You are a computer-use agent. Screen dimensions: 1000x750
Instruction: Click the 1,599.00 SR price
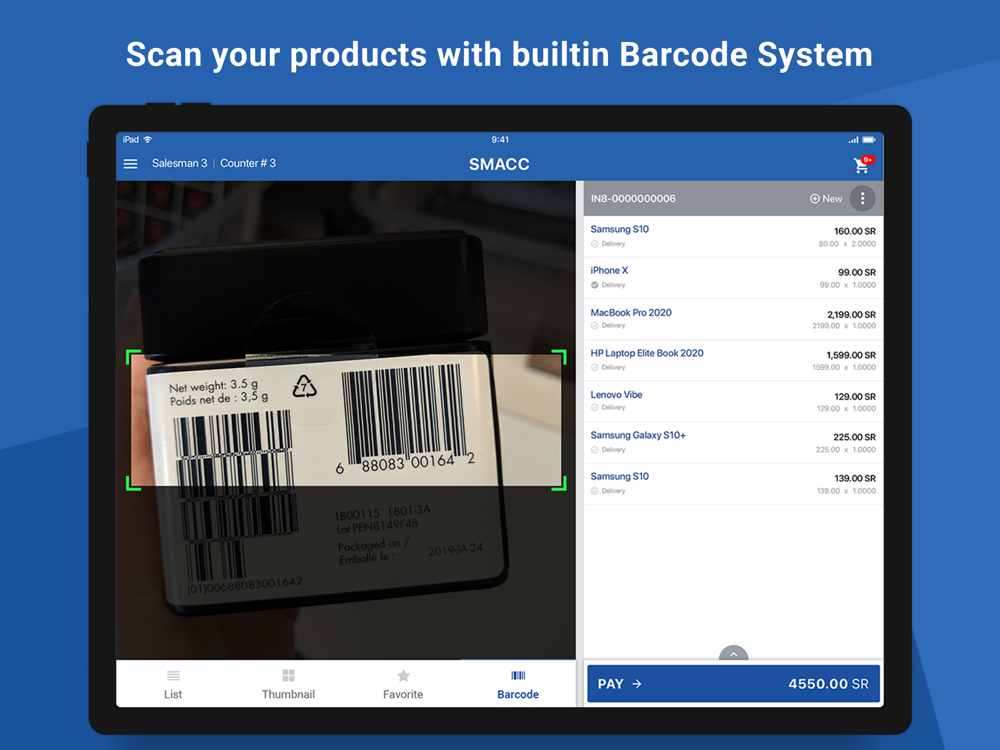point(851,355)
